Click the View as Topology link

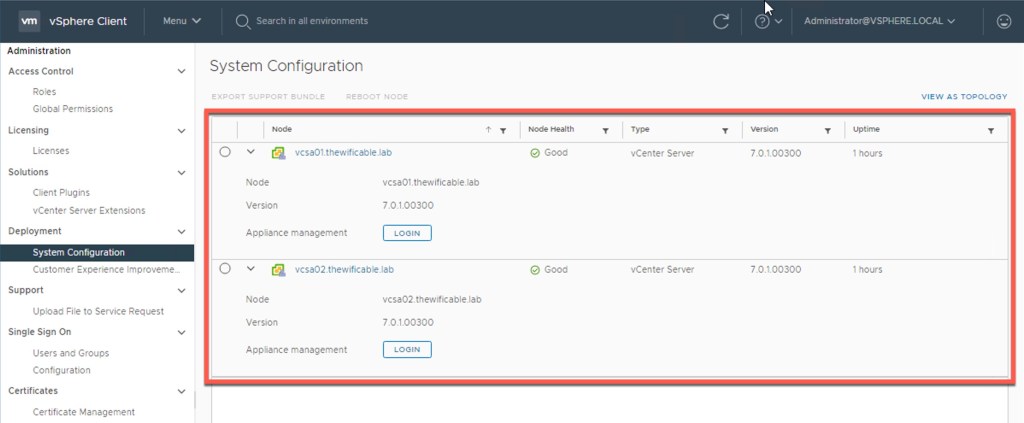[963, 97]
